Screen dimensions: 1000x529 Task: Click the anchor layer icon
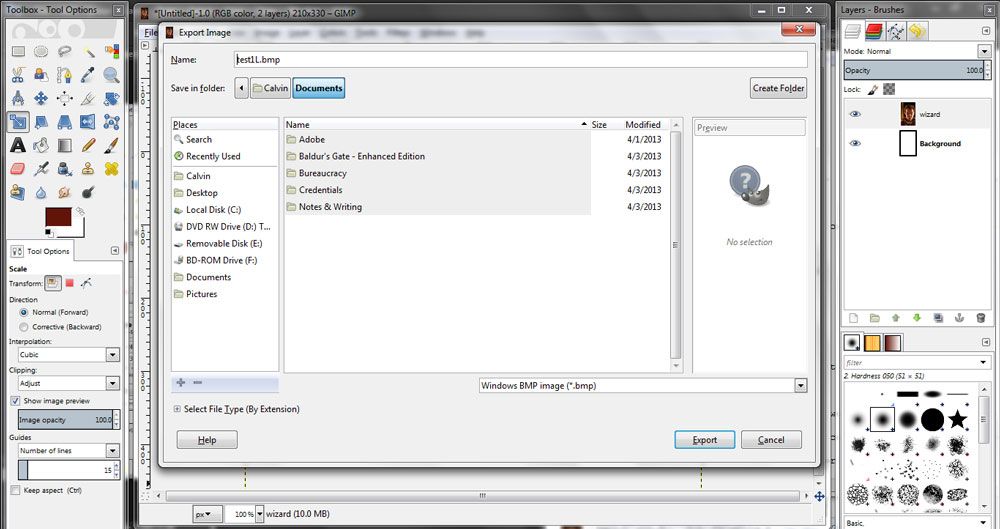coord(959,318)
